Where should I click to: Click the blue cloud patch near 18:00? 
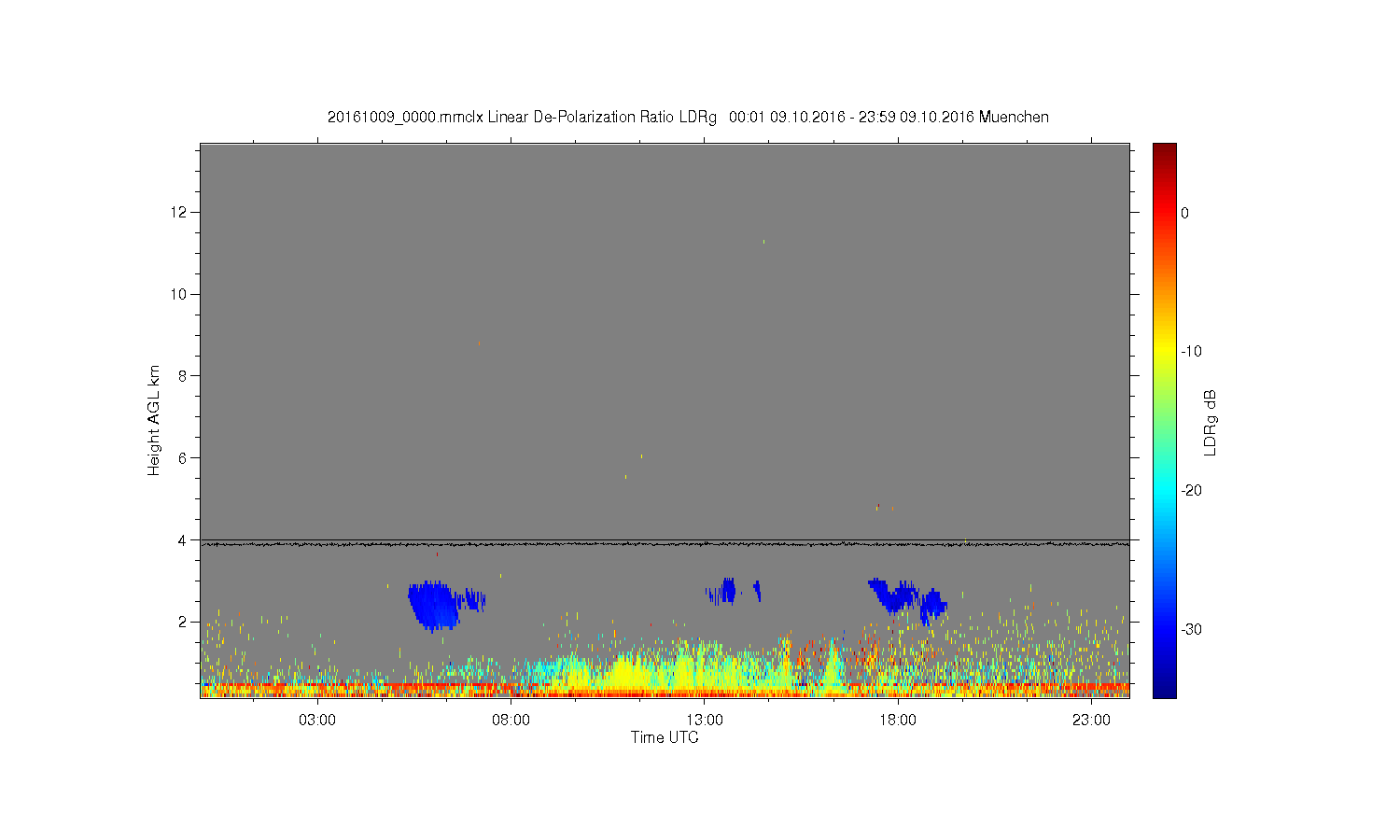[901, 595]
